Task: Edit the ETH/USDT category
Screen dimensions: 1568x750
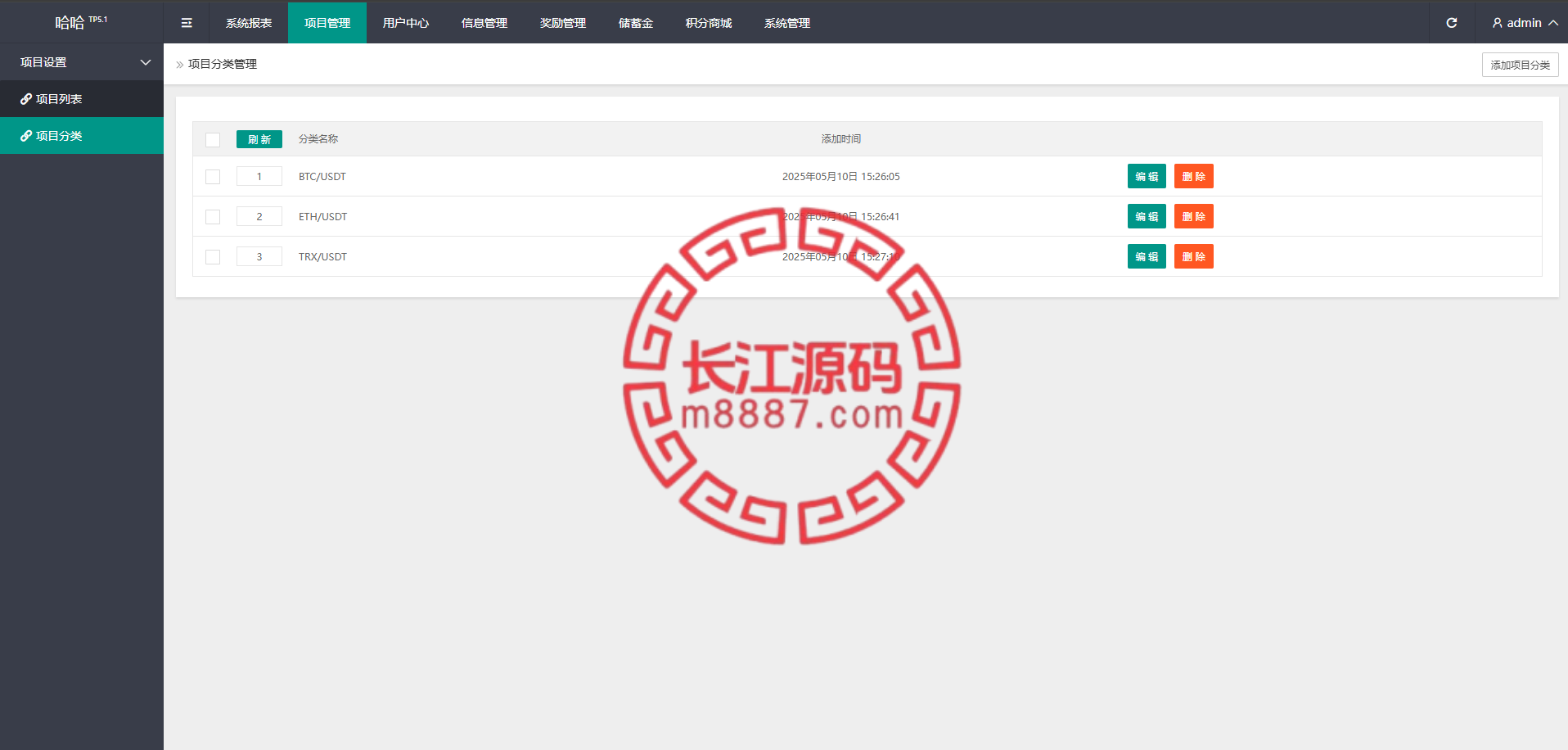Action: pos(1147,216)
